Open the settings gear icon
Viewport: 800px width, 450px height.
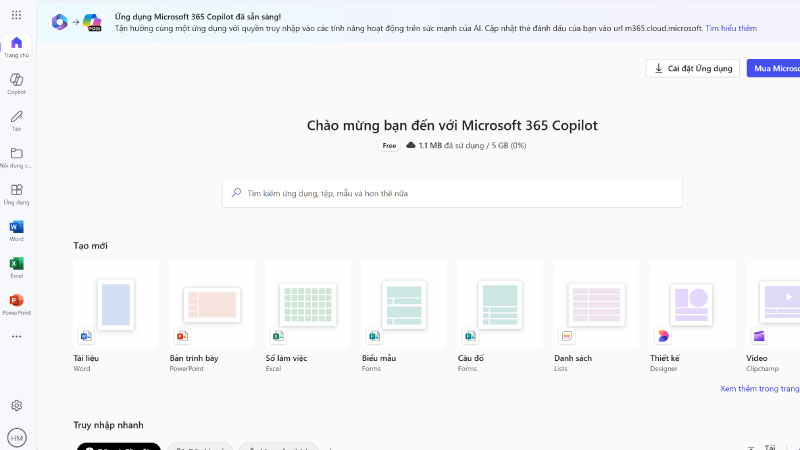click(x=16, y=405)
